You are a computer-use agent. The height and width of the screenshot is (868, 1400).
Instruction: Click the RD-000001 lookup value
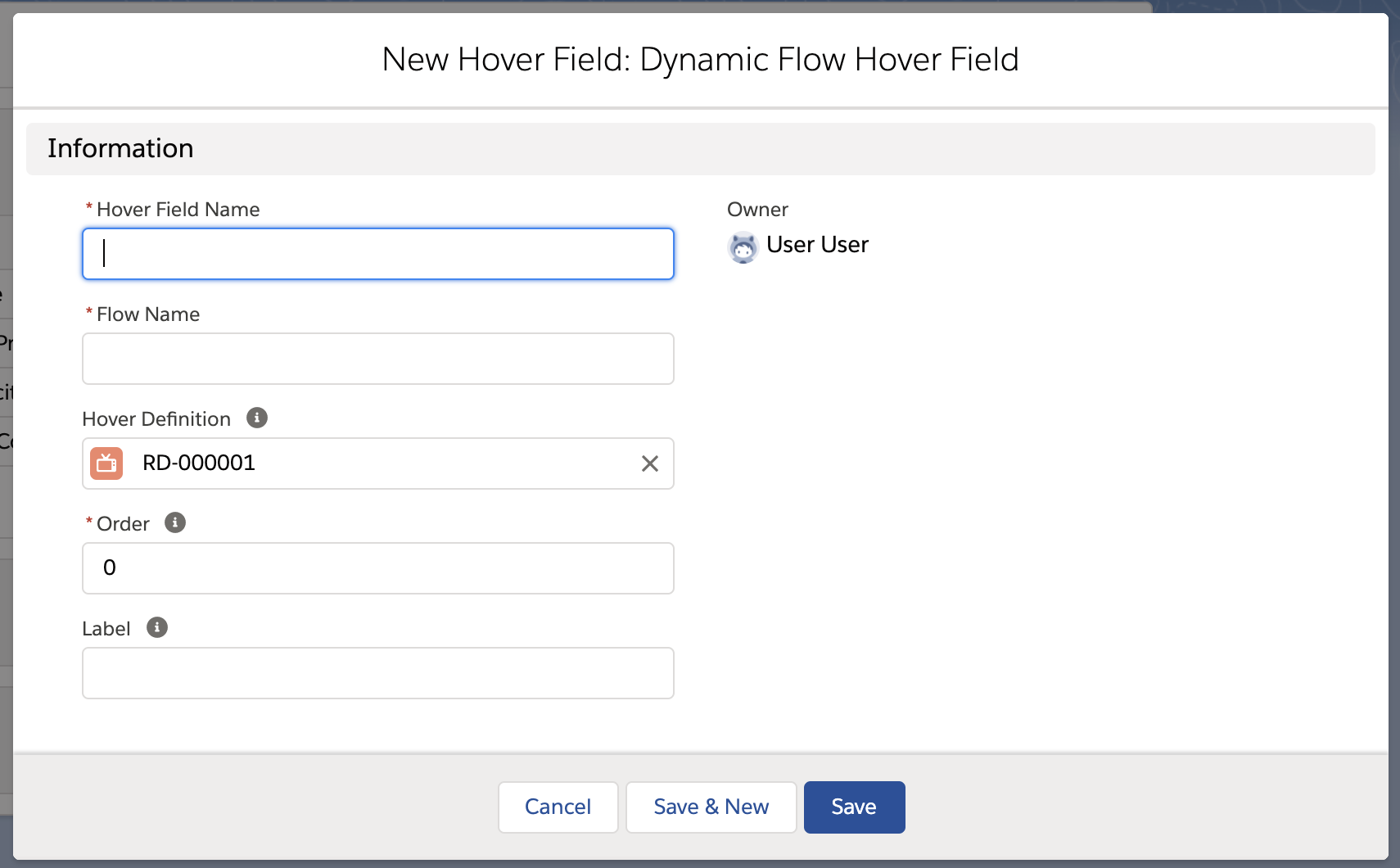click(x=199, y=463)
